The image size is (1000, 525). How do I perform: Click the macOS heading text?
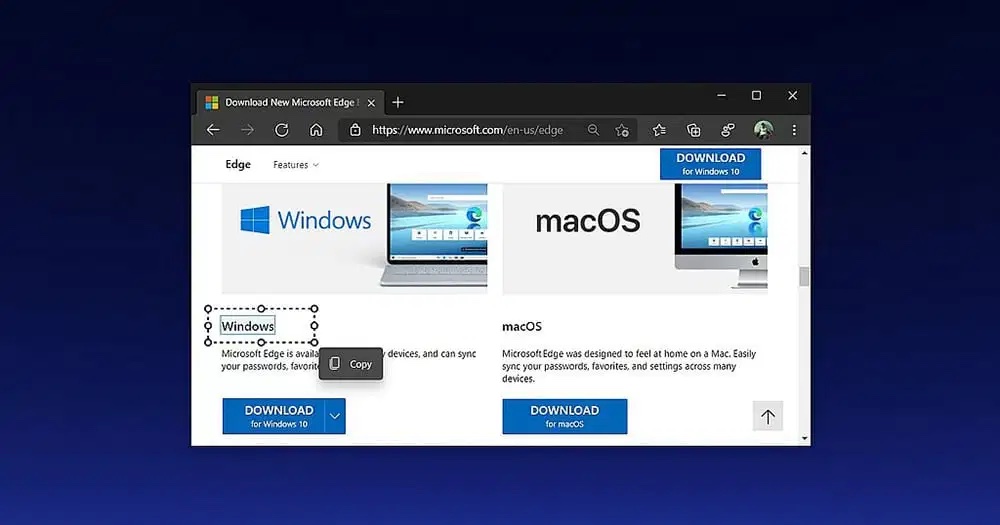[x=522, y=326]
